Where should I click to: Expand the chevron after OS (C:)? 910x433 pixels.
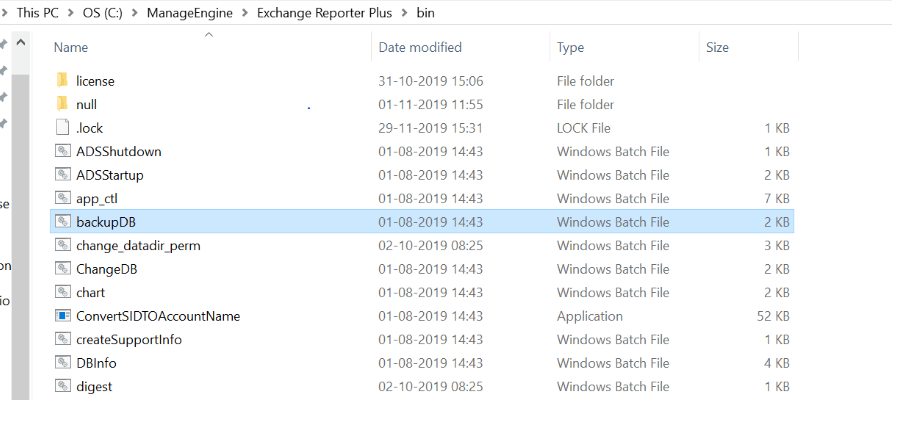(135, 13)
